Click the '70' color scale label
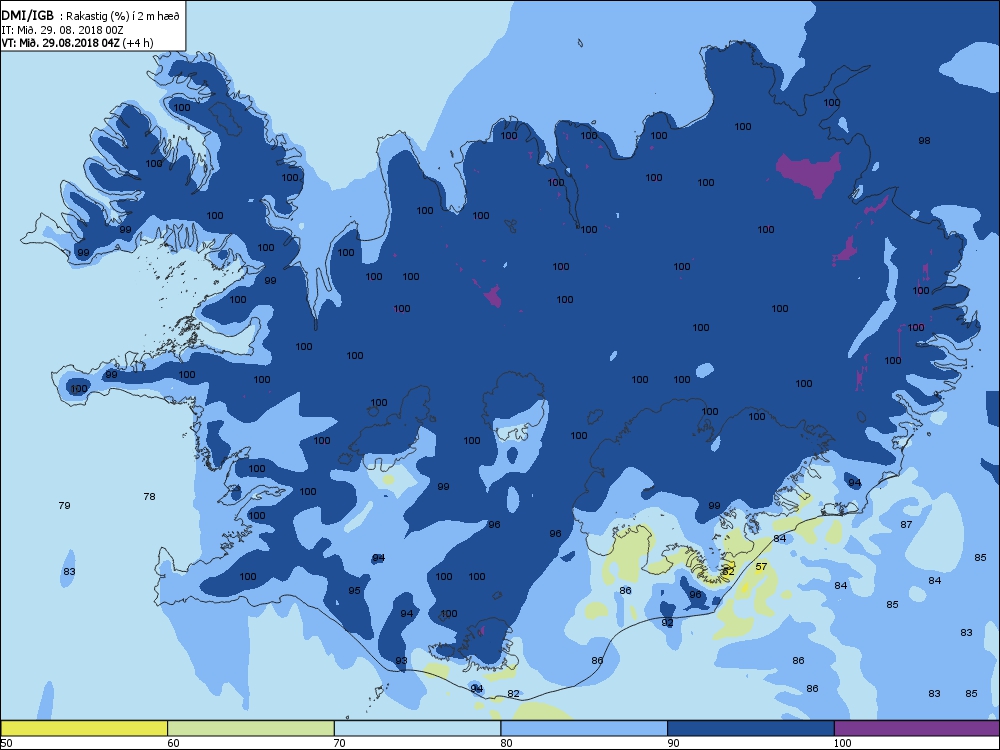Viewport: 1000px width, 750px height. (340, 743)
